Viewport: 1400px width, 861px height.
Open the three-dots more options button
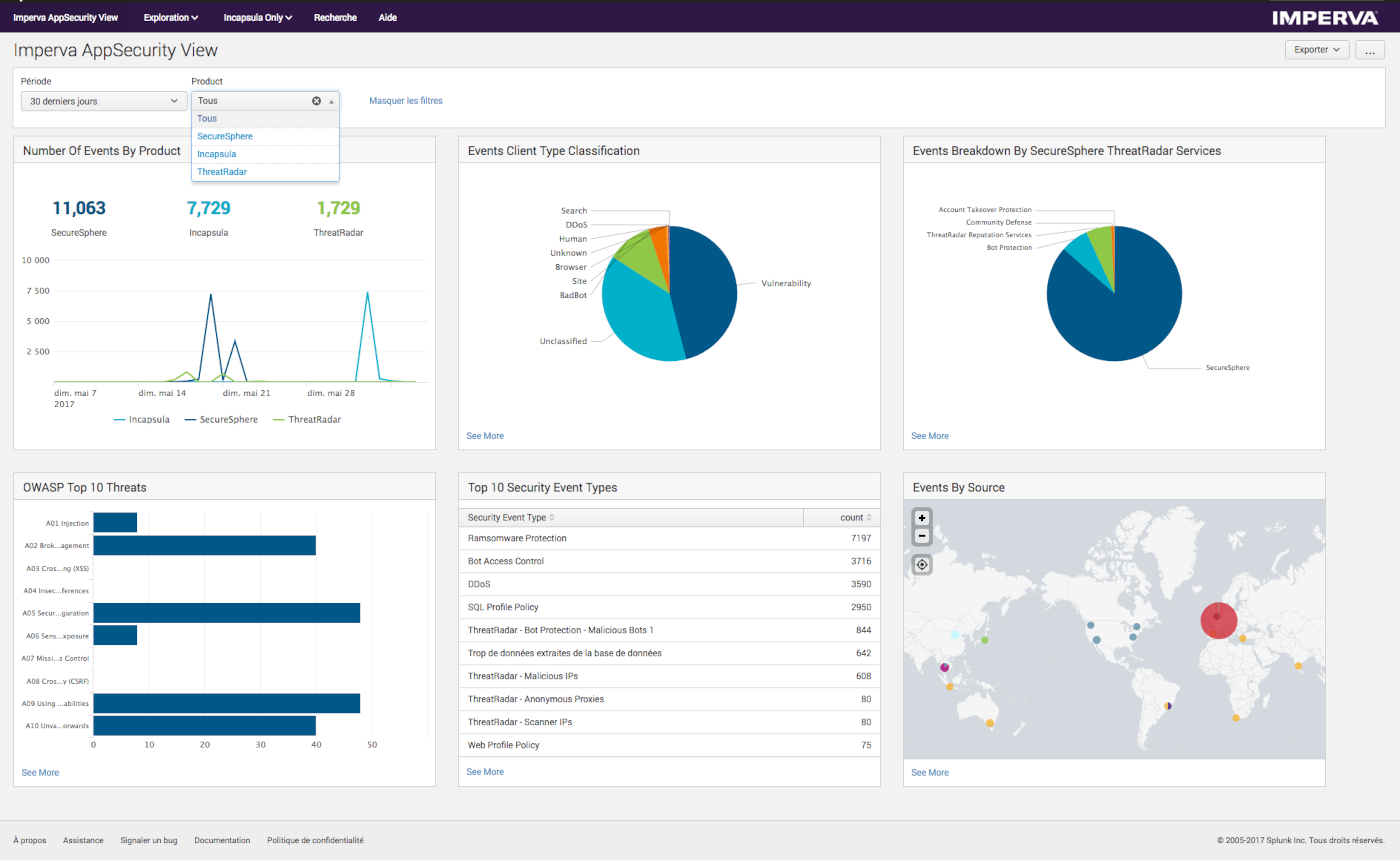(1370, 50)
